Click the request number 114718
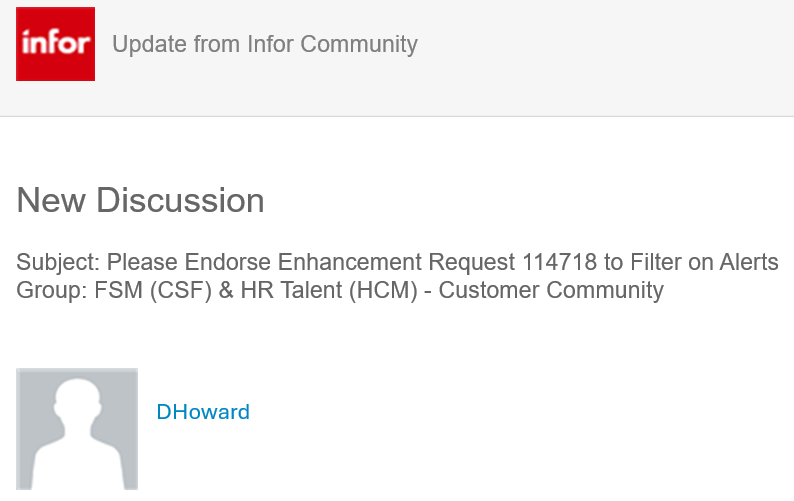 (x=560, y=262)
